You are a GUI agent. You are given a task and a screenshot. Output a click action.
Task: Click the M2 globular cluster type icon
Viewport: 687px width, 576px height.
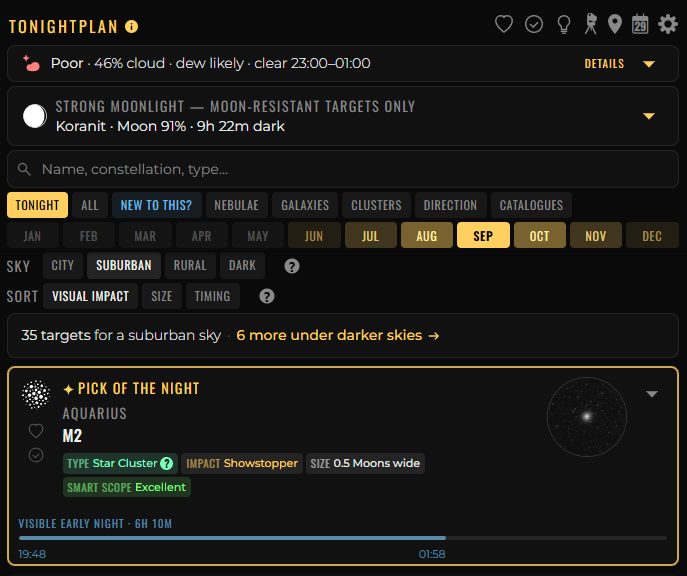point(36,395)
